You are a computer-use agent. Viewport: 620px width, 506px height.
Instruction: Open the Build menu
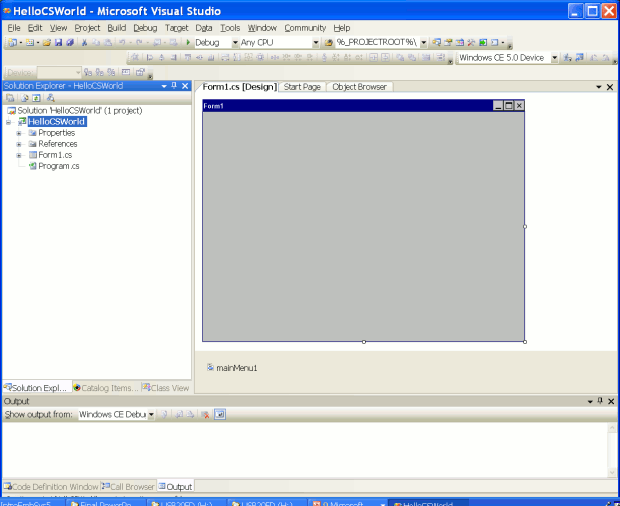coord(117,28)
